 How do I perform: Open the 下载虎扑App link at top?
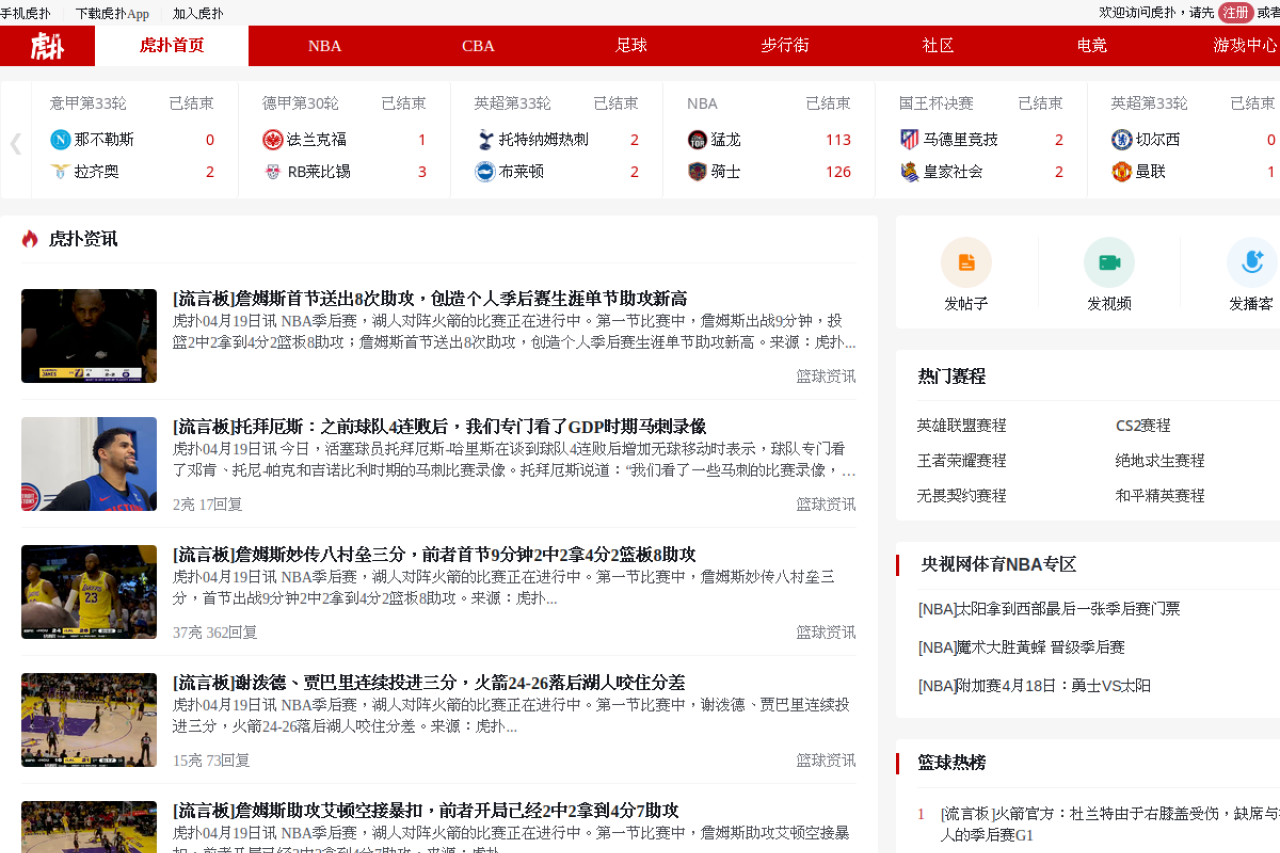[112, 13]
